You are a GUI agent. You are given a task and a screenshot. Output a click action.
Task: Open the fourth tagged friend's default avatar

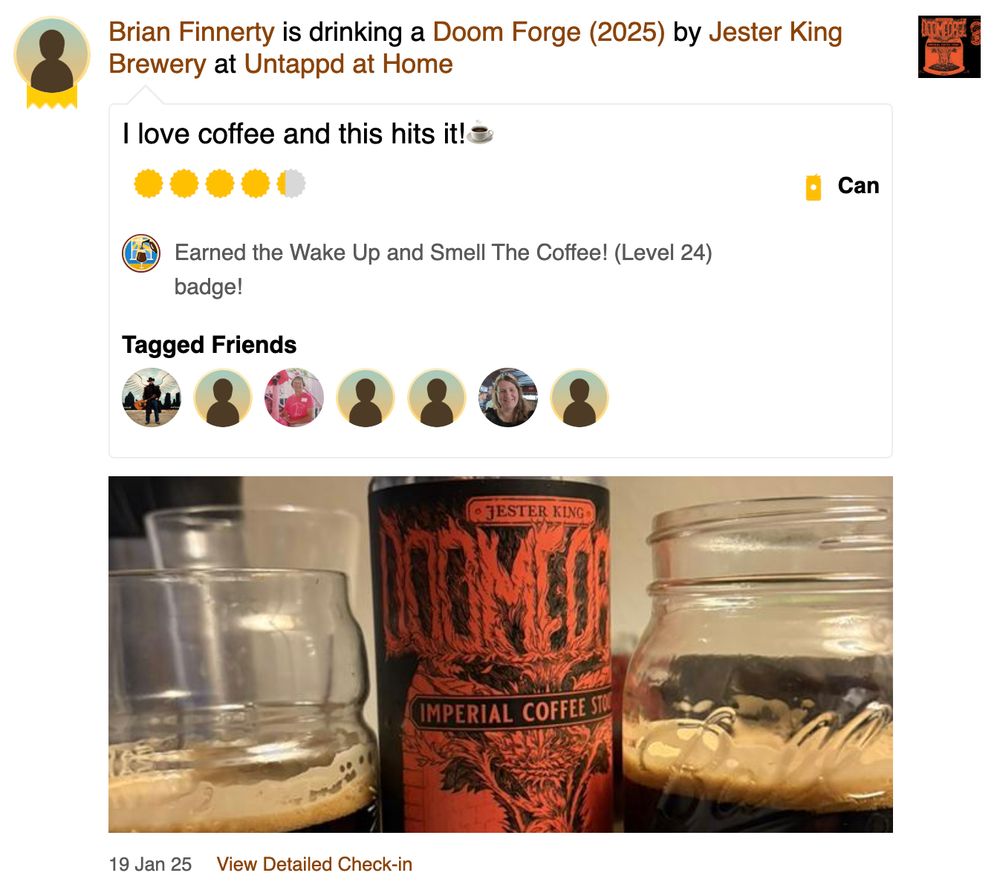[x=365, y=397]
